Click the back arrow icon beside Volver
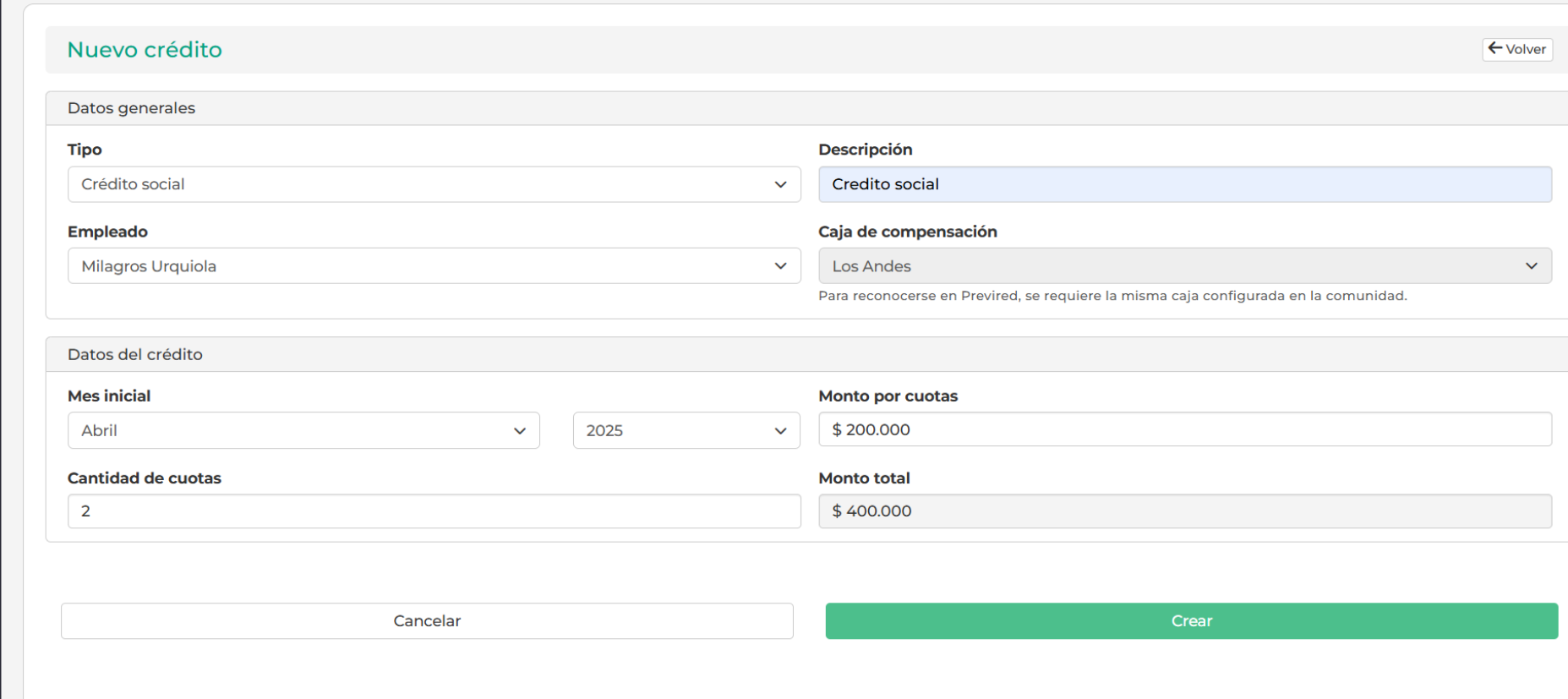Image resolution: width=1568 pixels, height=699 pixels. click(1494, 48)
